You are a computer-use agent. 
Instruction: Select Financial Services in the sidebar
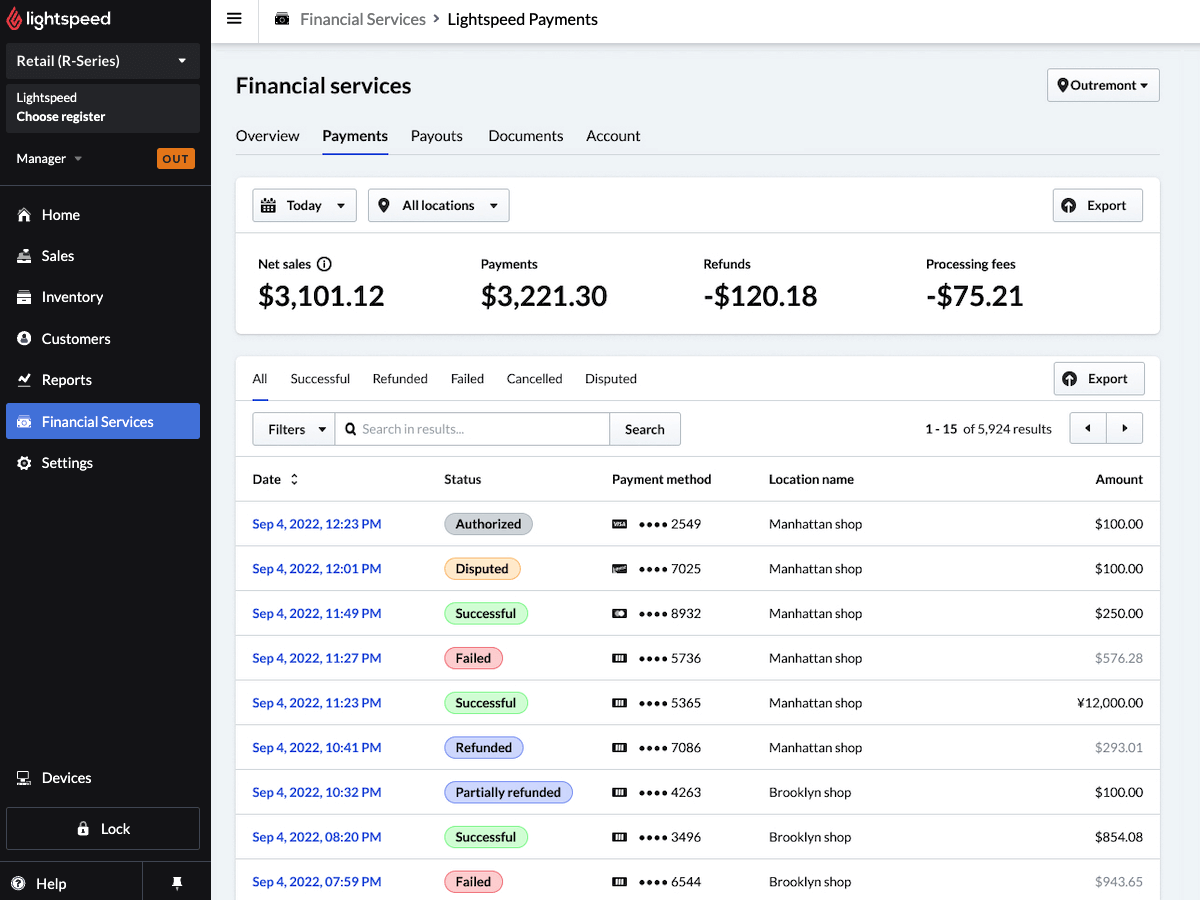tap(103, 421)
